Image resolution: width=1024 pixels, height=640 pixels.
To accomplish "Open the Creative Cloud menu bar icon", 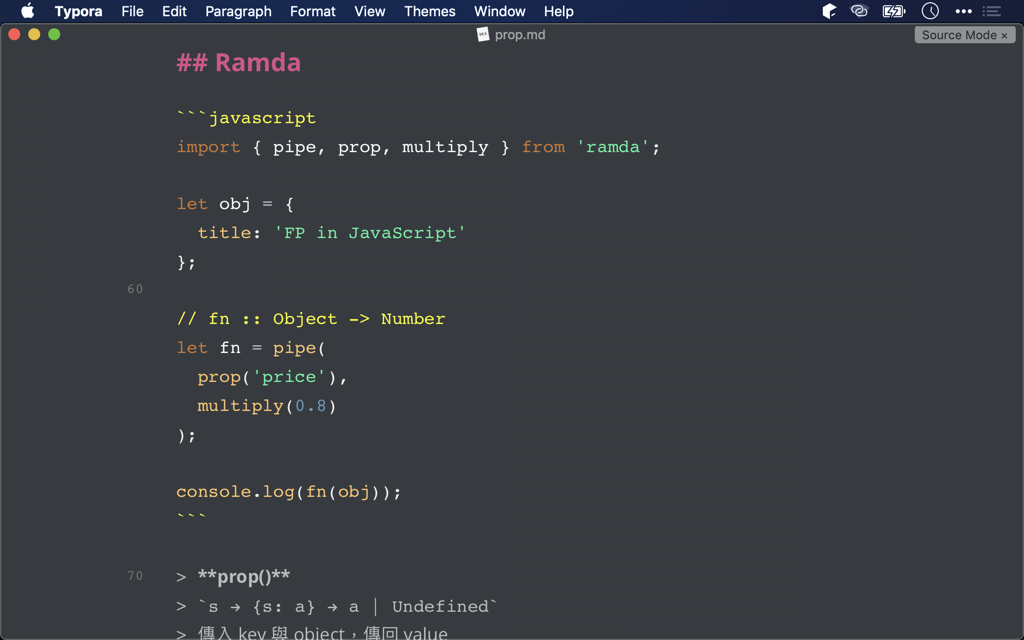I will (x=859, y=11).
